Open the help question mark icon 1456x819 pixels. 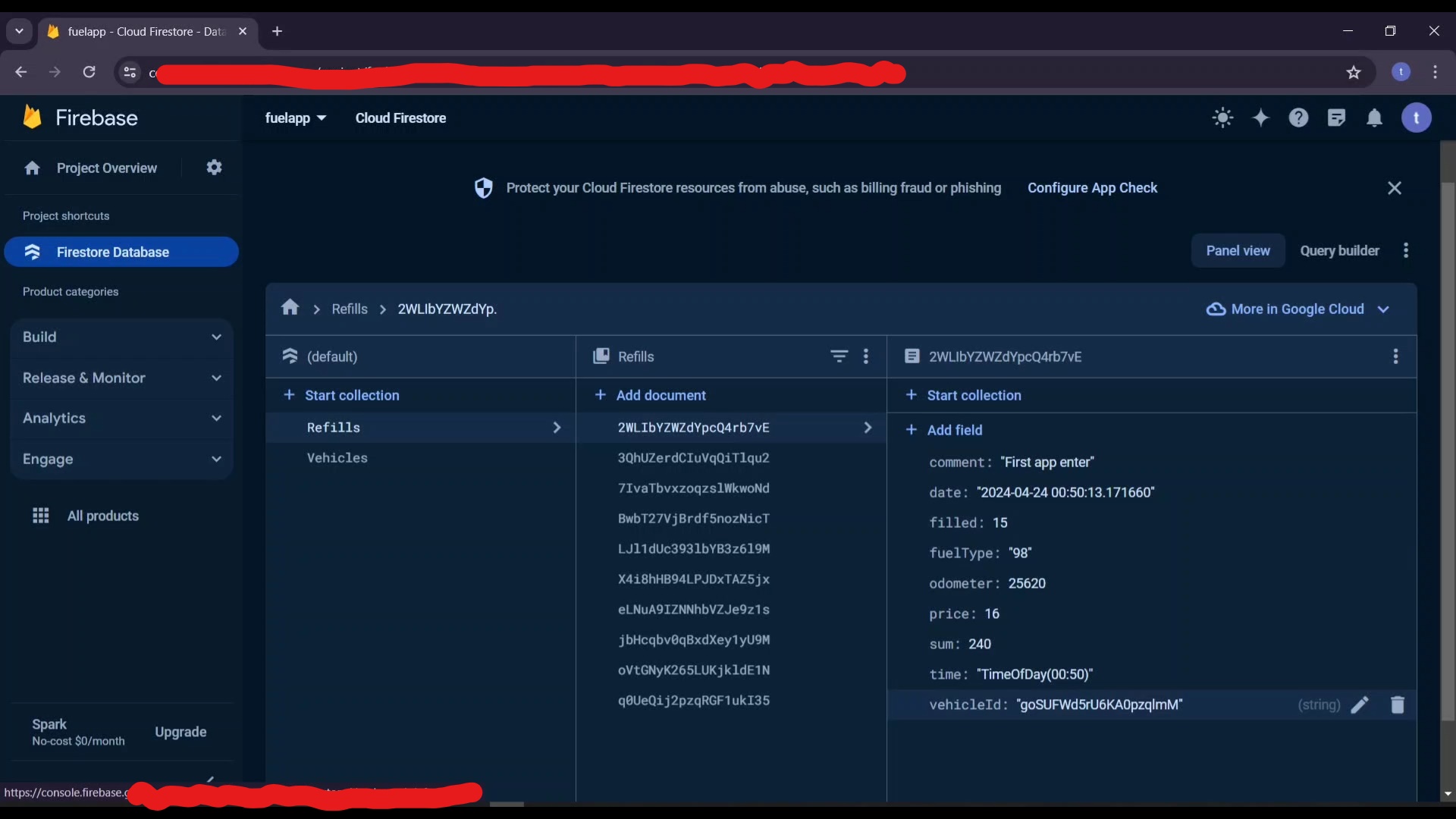tap(1298, 118)
